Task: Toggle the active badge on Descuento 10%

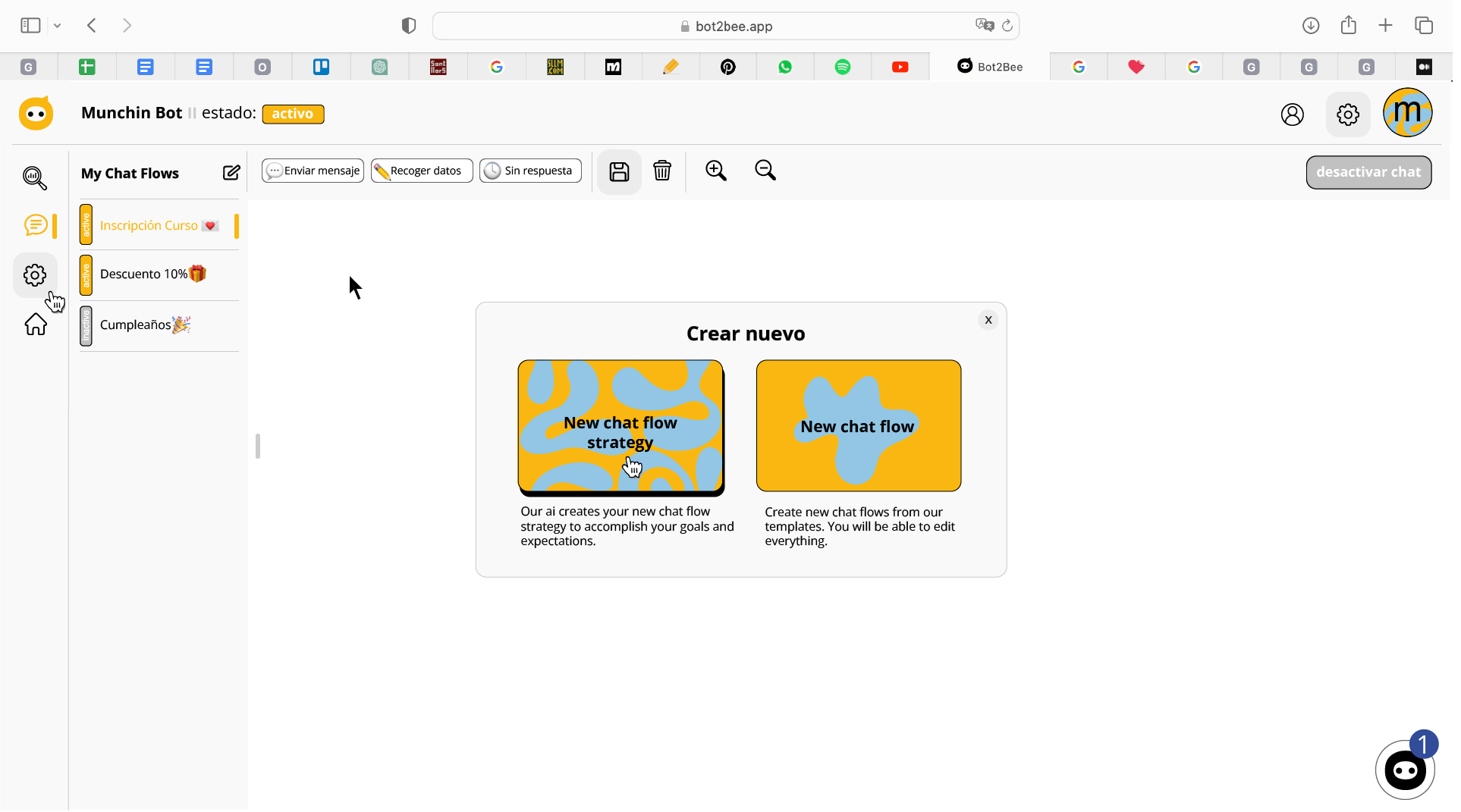Action: tap(86, 276)
